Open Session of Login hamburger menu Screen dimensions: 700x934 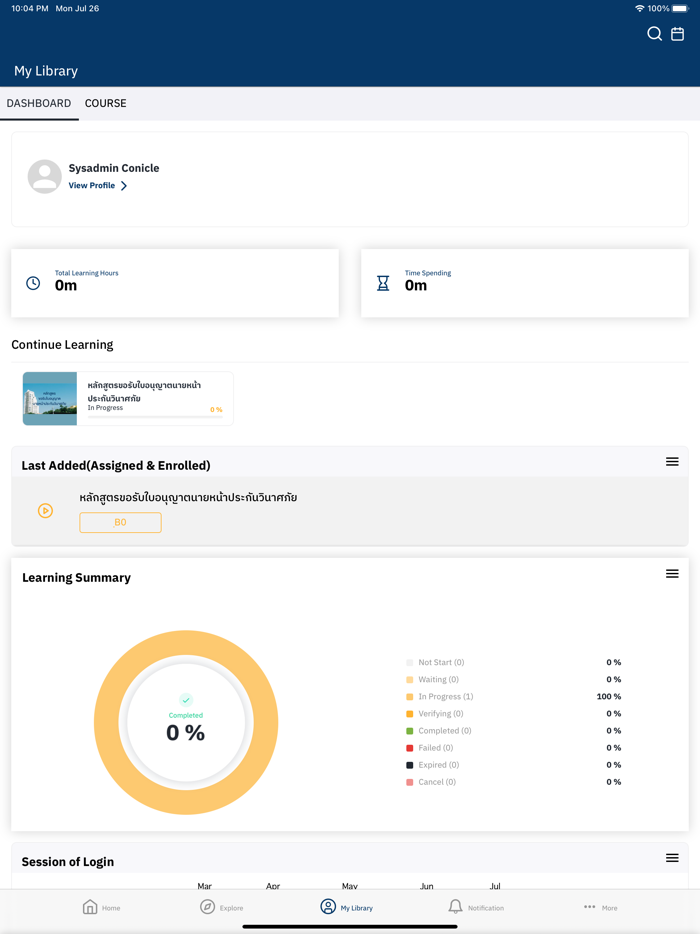click(x=672, y=858)
